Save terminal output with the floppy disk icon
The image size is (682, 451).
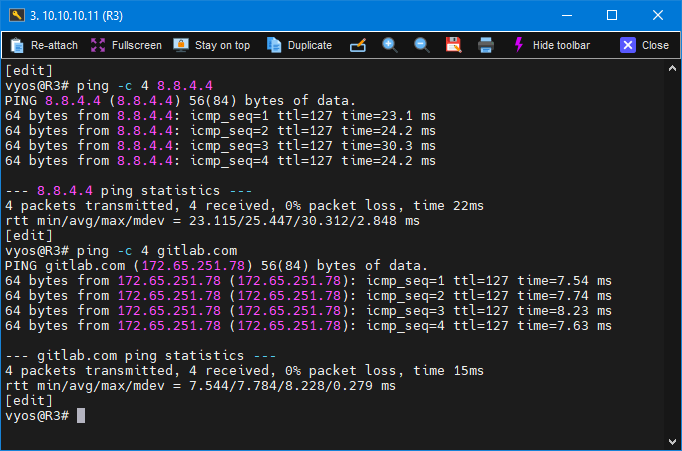(453, 45)
